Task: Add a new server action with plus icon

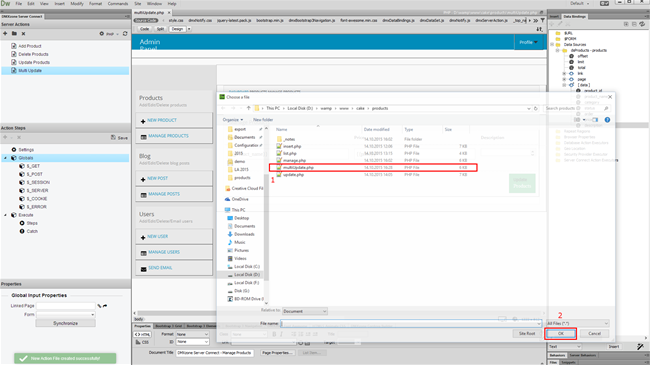Action: point(5,34)
